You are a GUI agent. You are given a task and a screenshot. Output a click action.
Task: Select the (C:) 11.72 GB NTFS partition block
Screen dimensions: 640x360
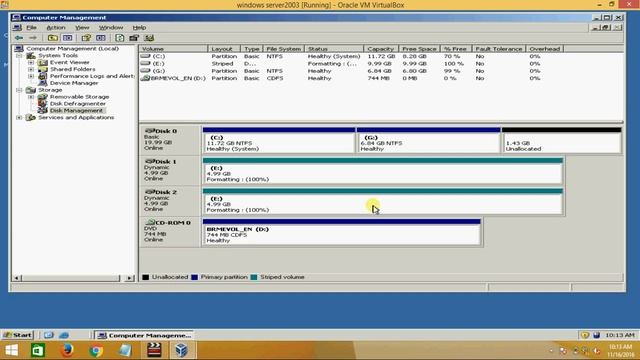tap(279, 140)
